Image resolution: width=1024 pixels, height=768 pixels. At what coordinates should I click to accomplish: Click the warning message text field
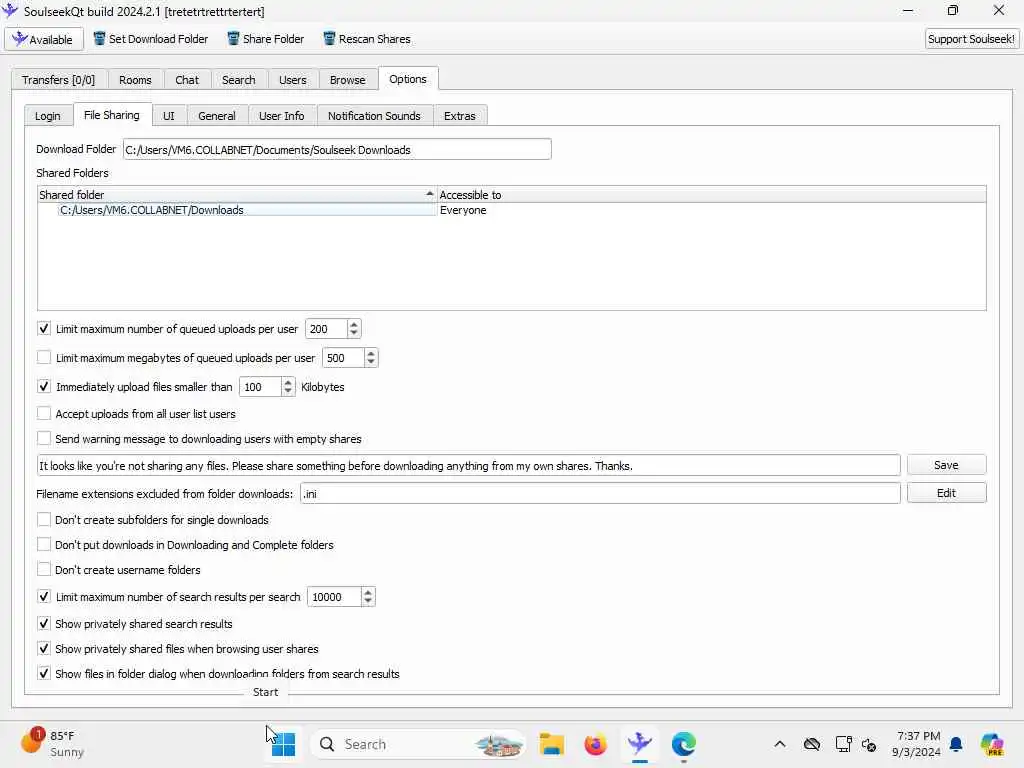coord(469,466)
